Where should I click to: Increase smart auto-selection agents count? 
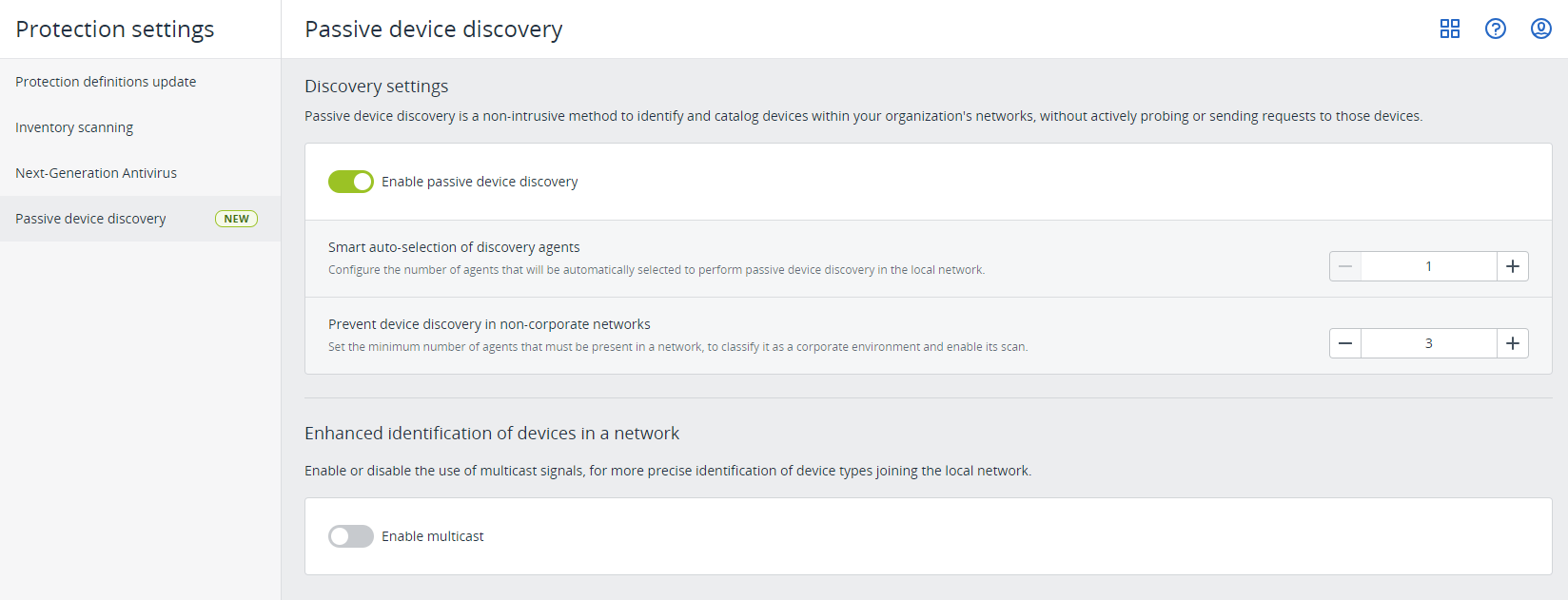click(1513, 266)
